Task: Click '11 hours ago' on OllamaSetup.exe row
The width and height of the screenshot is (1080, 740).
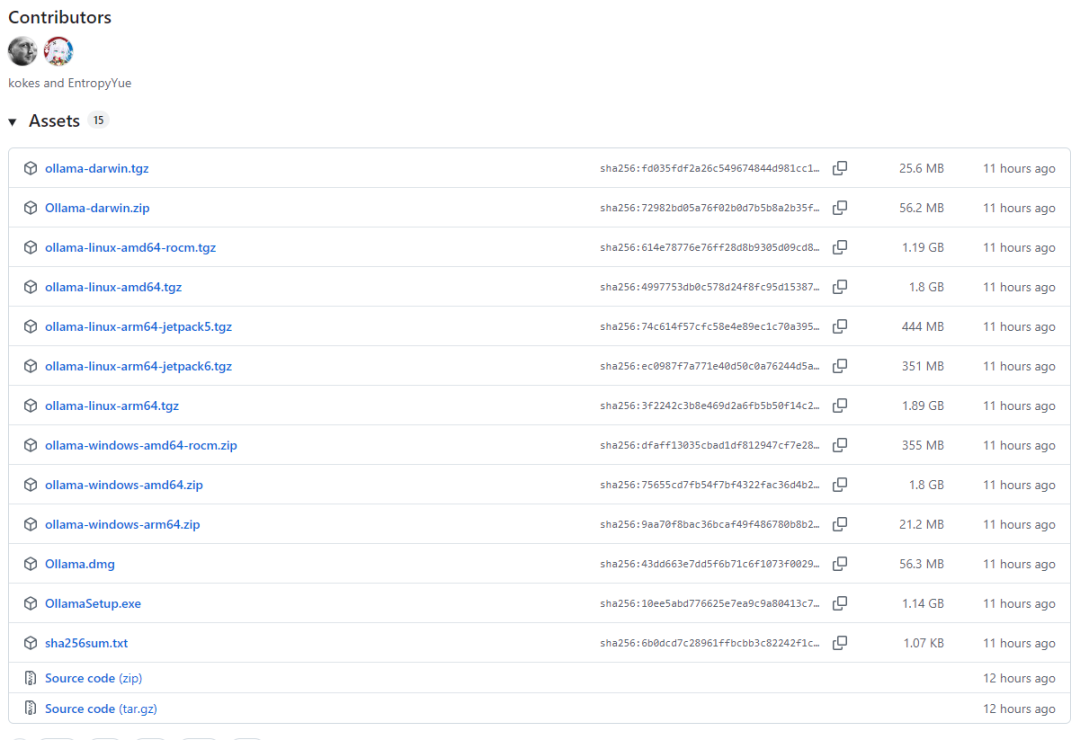Action: pos(1019,604)
